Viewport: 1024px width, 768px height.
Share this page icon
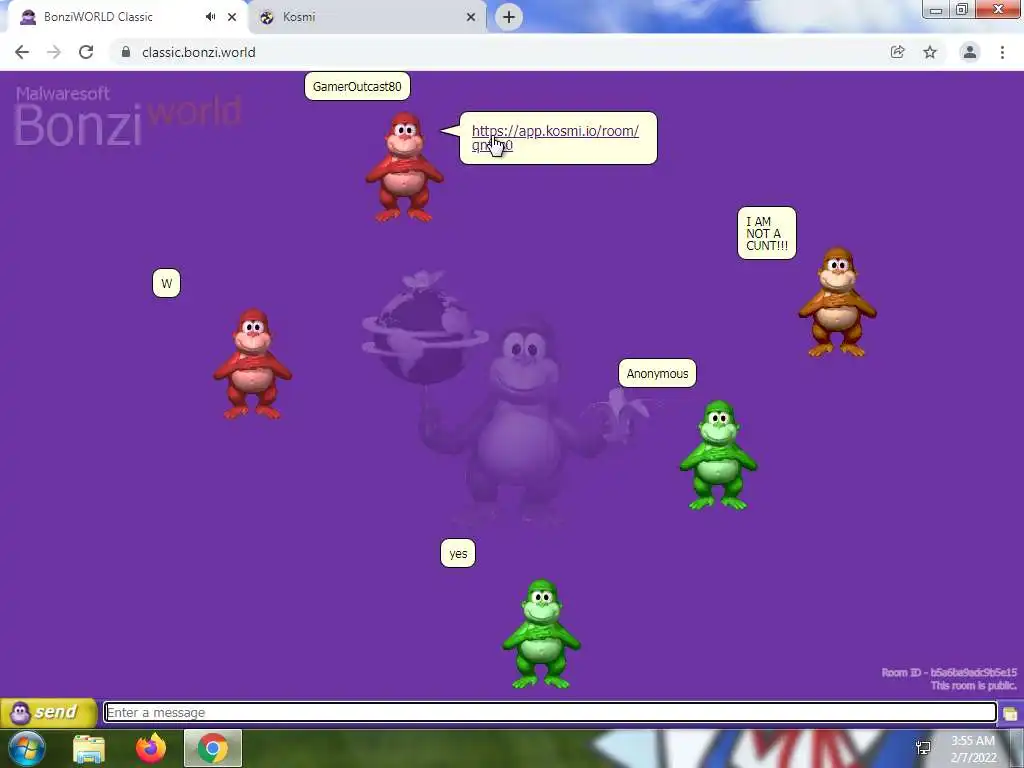click(898, 52)
